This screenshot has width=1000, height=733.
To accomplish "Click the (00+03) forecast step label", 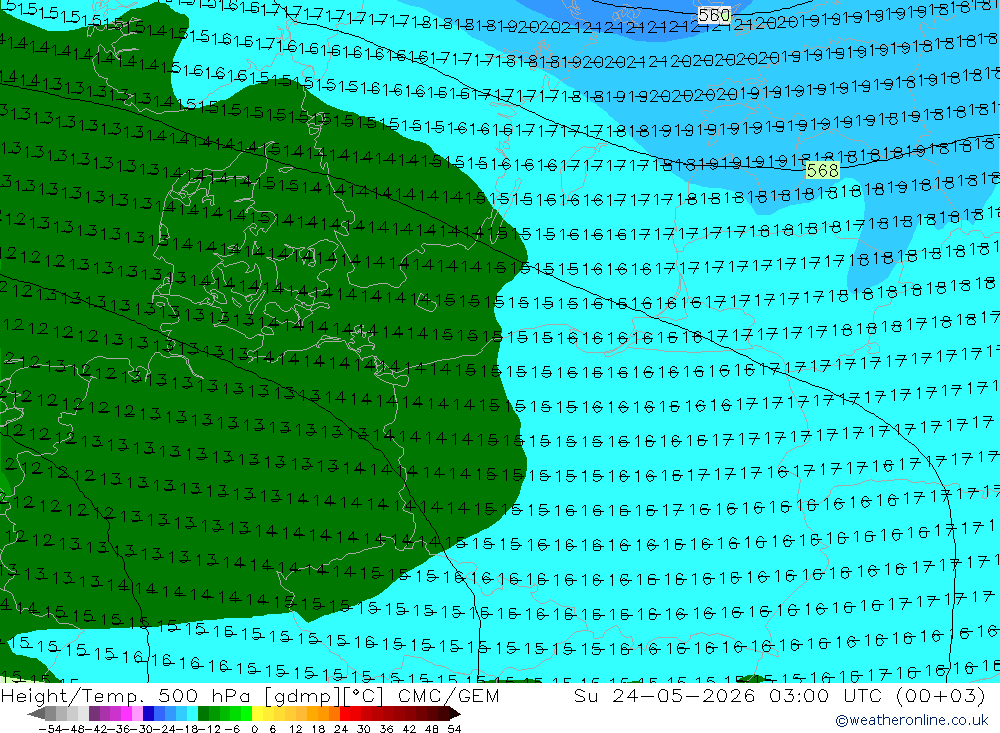I will click(941, 695).
